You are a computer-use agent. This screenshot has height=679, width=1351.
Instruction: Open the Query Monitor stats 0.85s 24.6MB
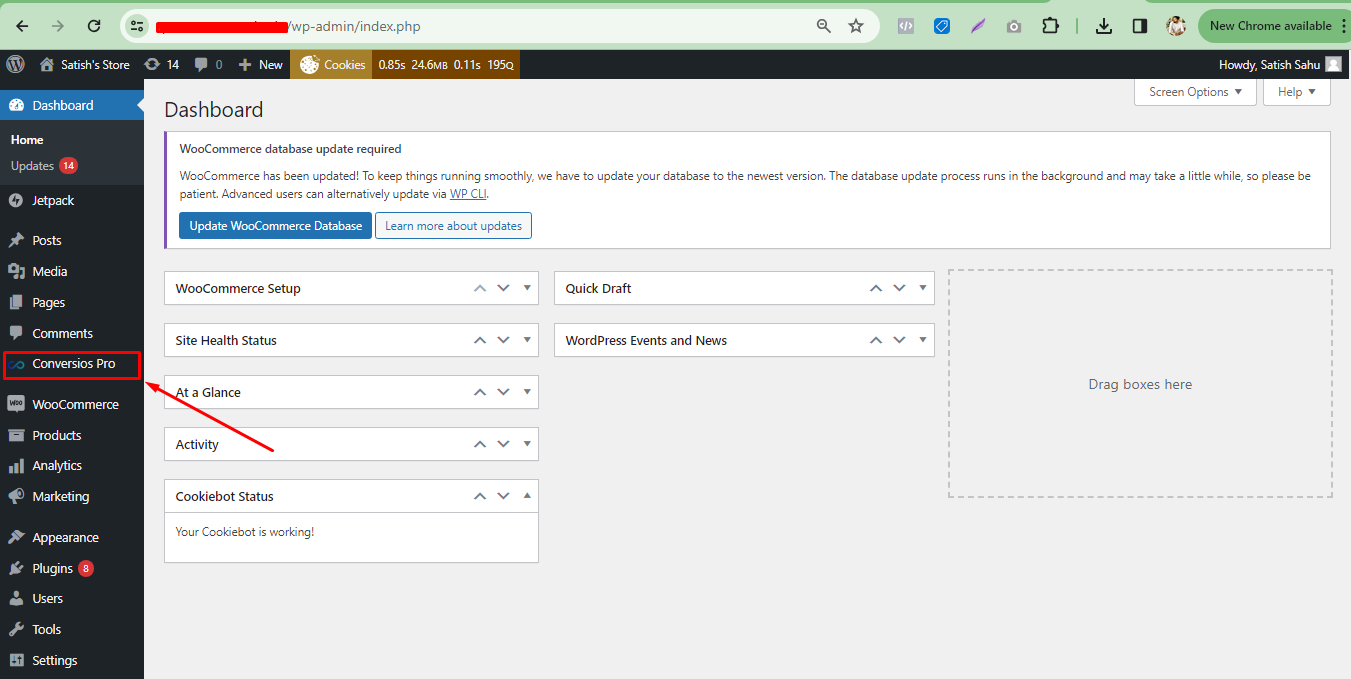(446, 64)
